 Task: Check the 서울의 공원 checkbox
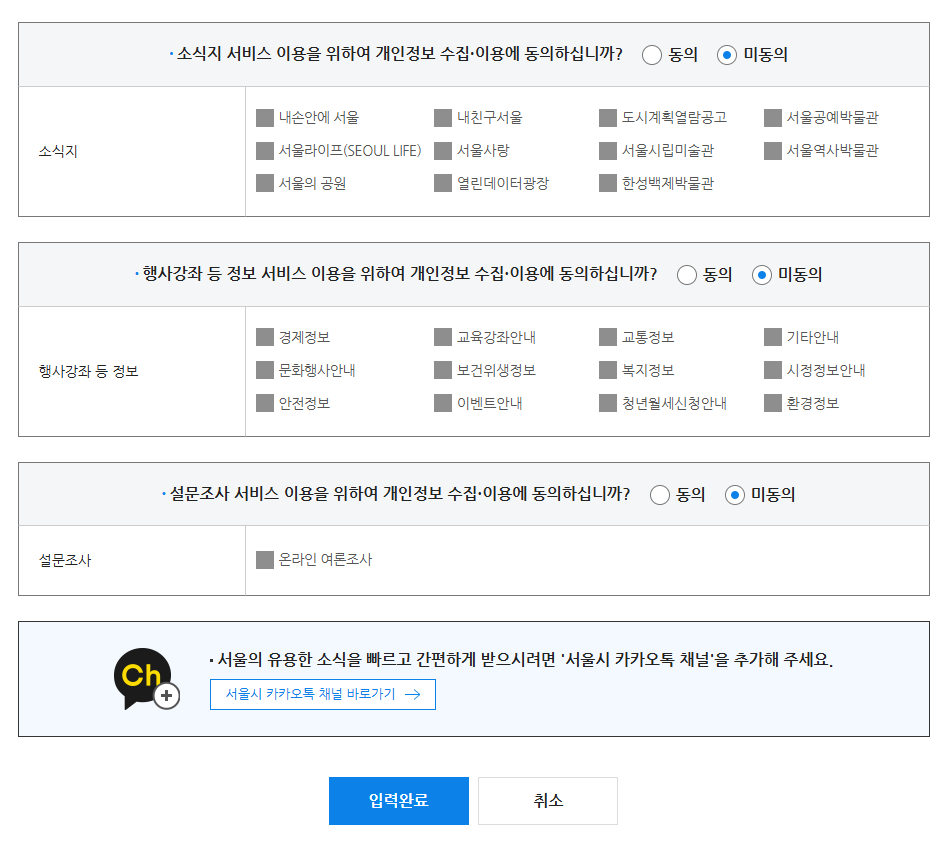coord(265,183)
